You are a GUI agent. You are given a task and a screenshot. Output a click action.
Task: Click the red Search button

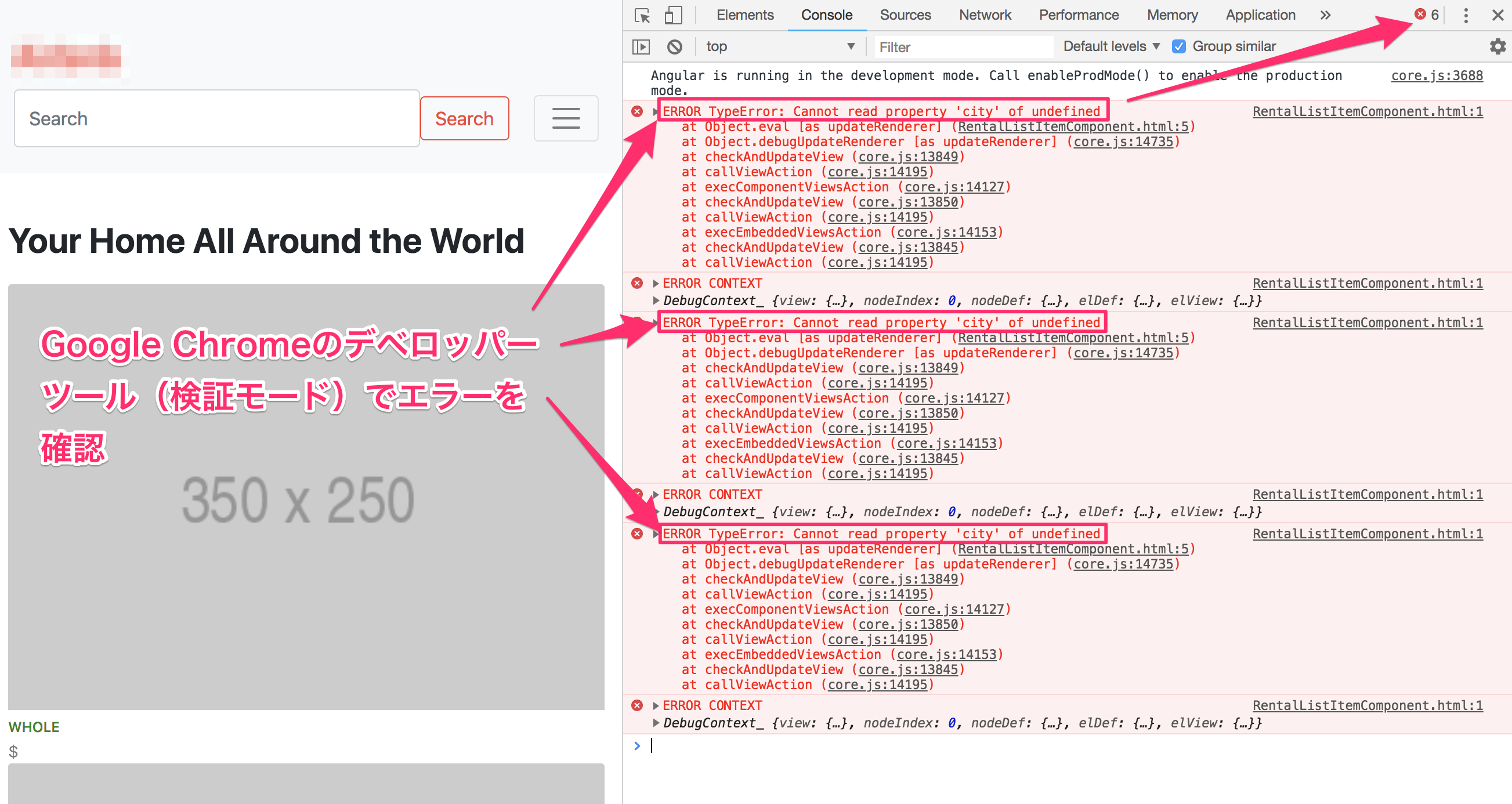click(464, 118)
